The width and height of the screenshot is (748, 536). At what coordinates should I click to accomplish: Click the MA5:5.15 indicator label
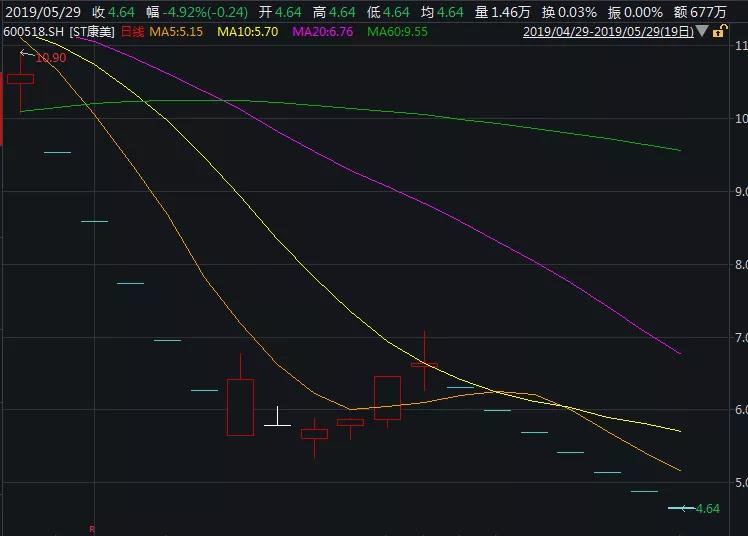click(x=176, y=32)
